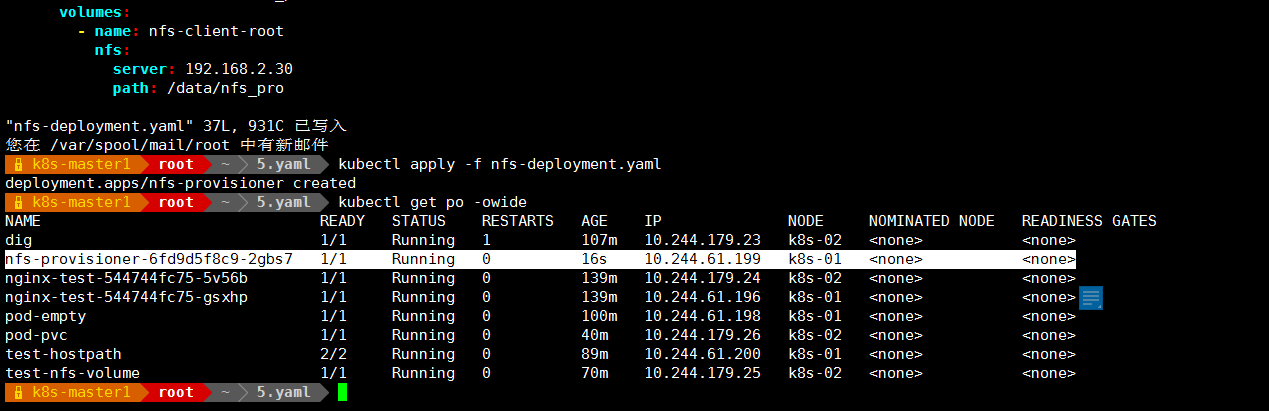Click the age value 100m

(599, 316)
